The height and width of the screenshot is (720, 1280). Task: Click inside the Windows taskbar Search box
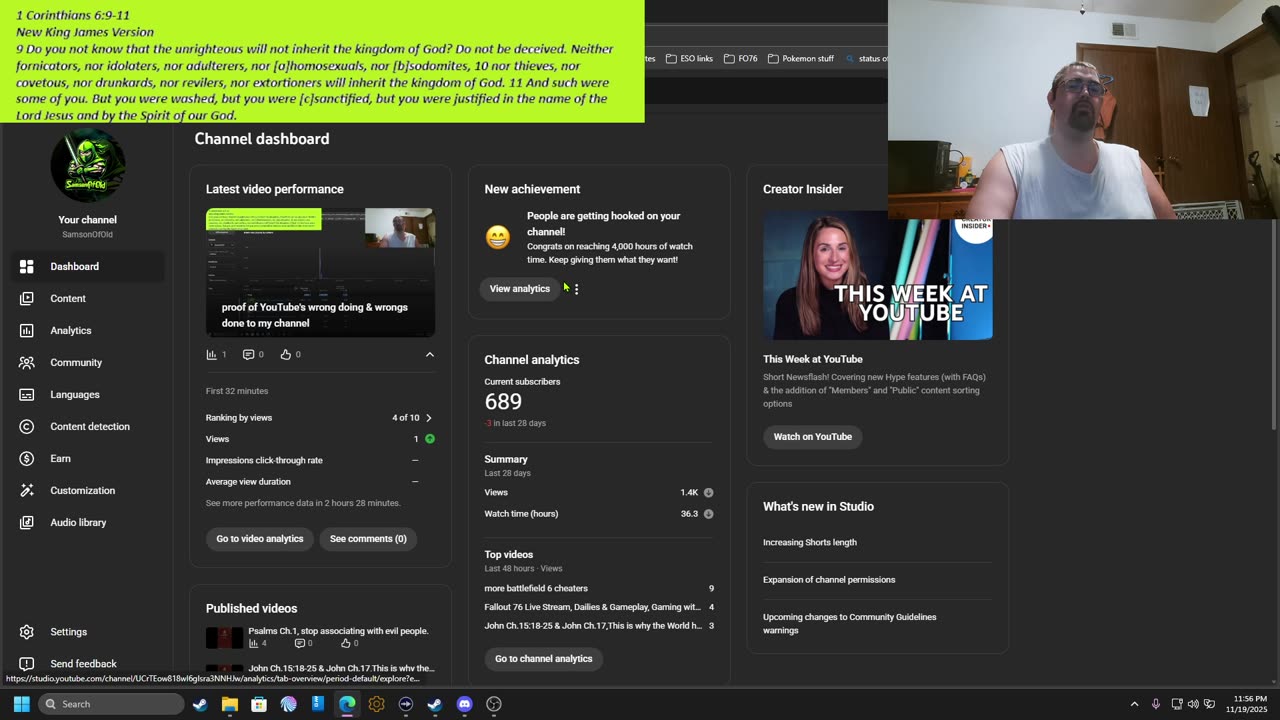click(x=111, y=704)
